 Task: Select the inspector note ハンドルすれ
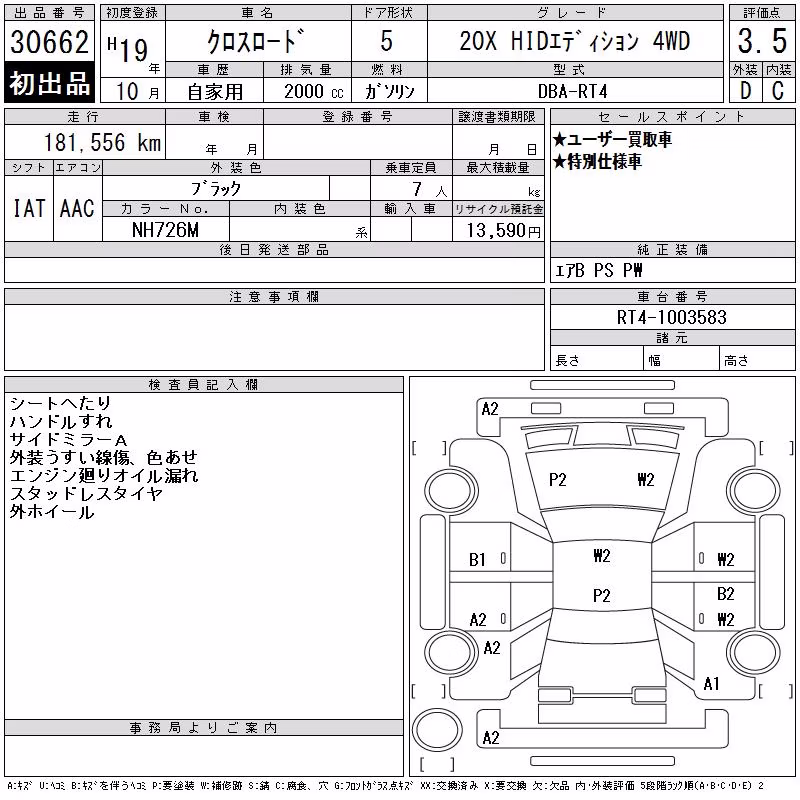(x=61, y=421)
